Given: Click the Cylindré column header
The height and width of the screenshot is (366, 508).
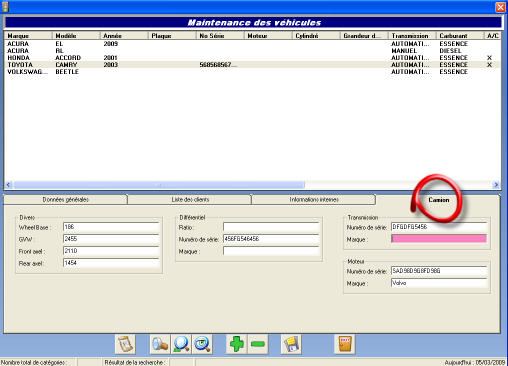Looking at the screenshot, I should click(316, 35).
